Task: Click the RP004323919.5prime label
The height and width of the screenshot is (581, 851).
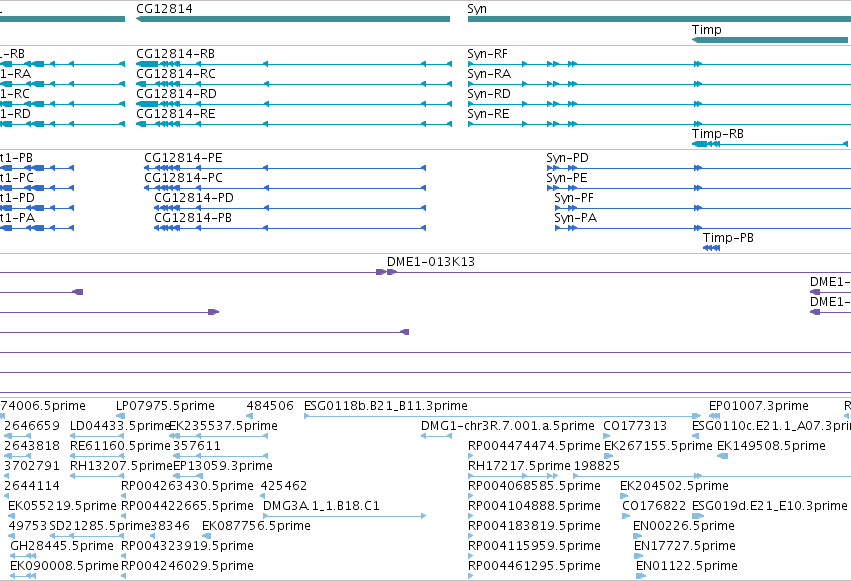Action: click(187, 546)
